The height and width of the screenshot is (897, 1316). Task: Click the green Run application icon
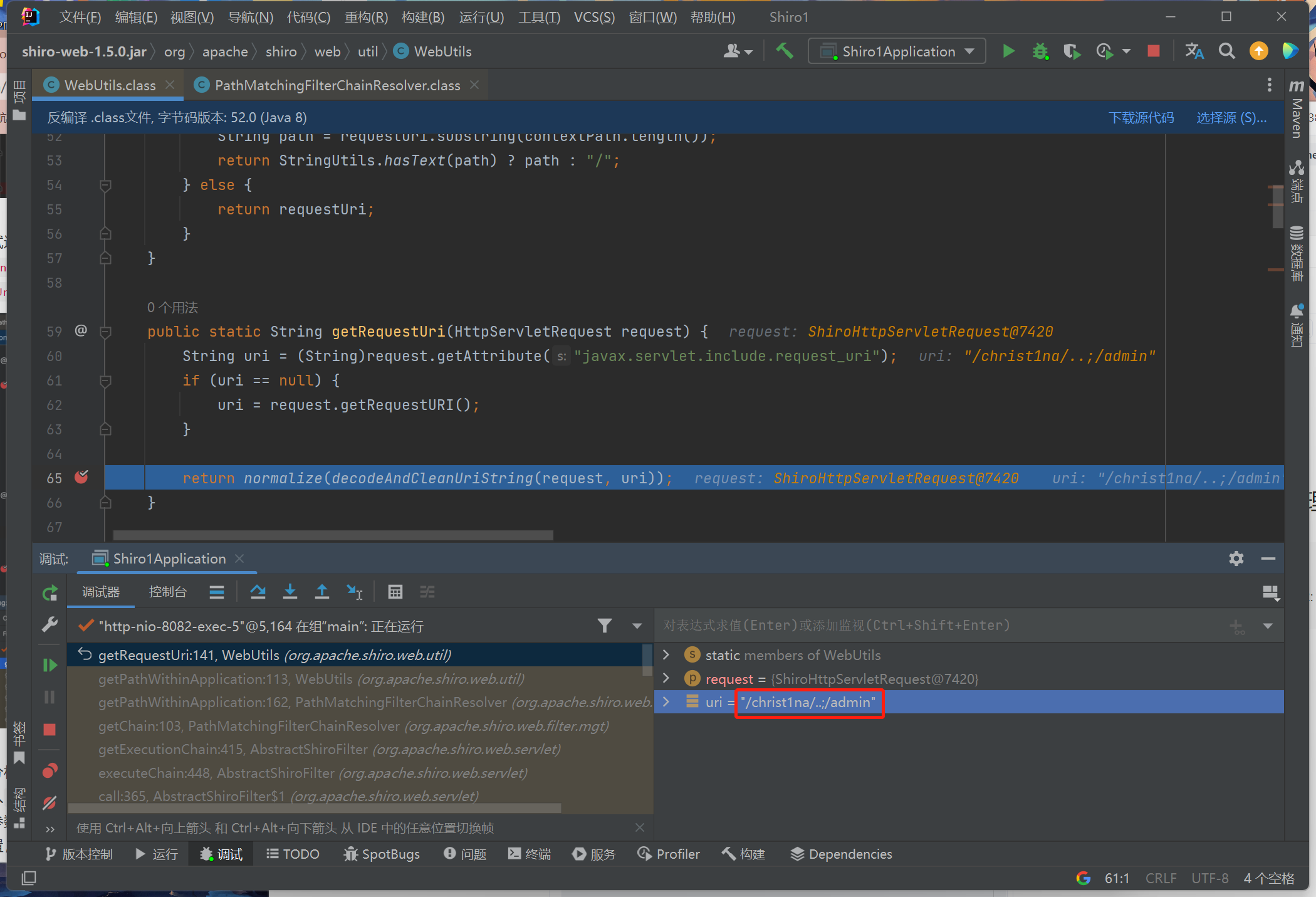click(x=1008, y=51)
